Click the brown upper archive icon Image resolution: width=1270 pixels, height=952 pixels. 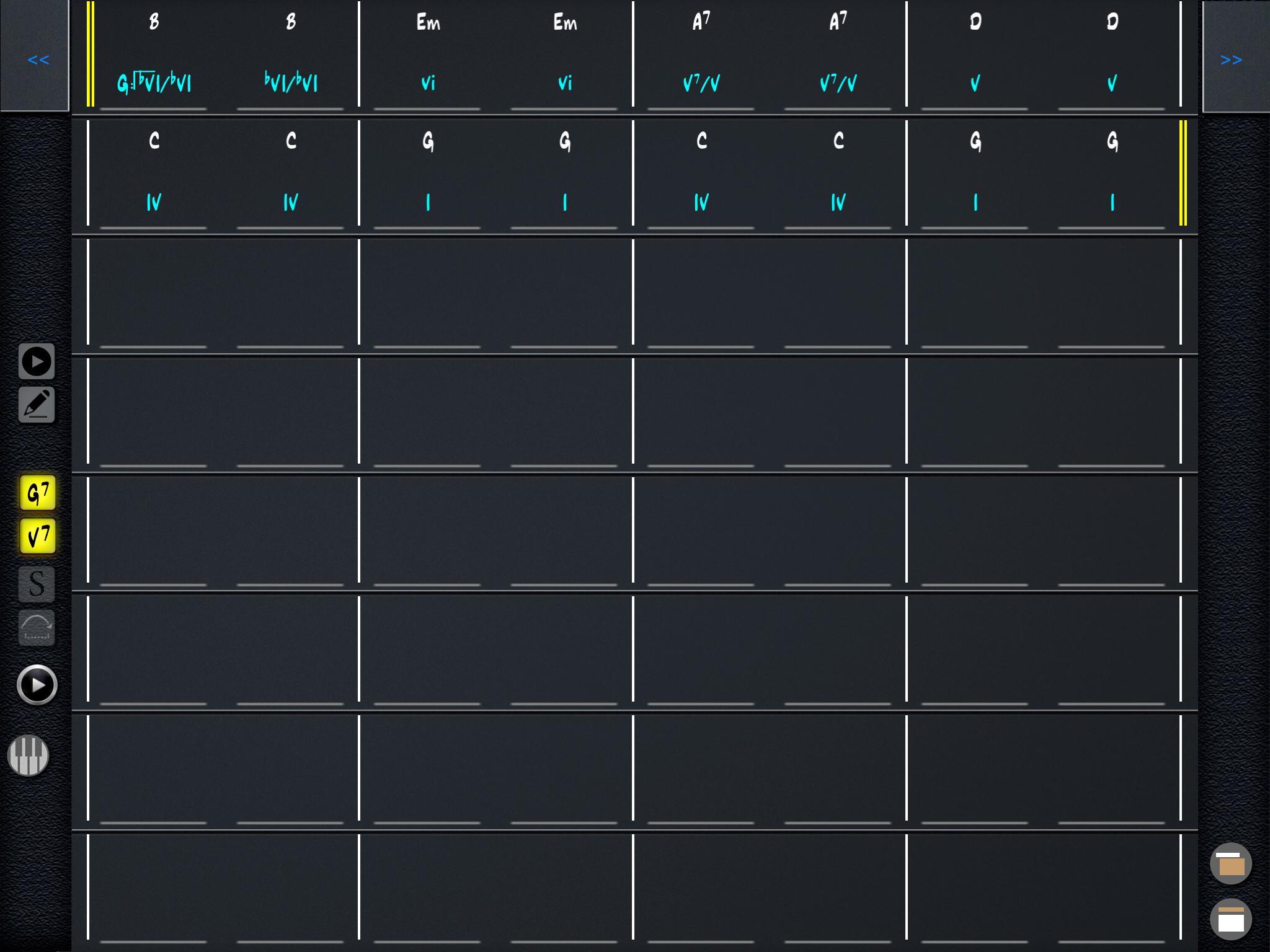point(1231,863)
